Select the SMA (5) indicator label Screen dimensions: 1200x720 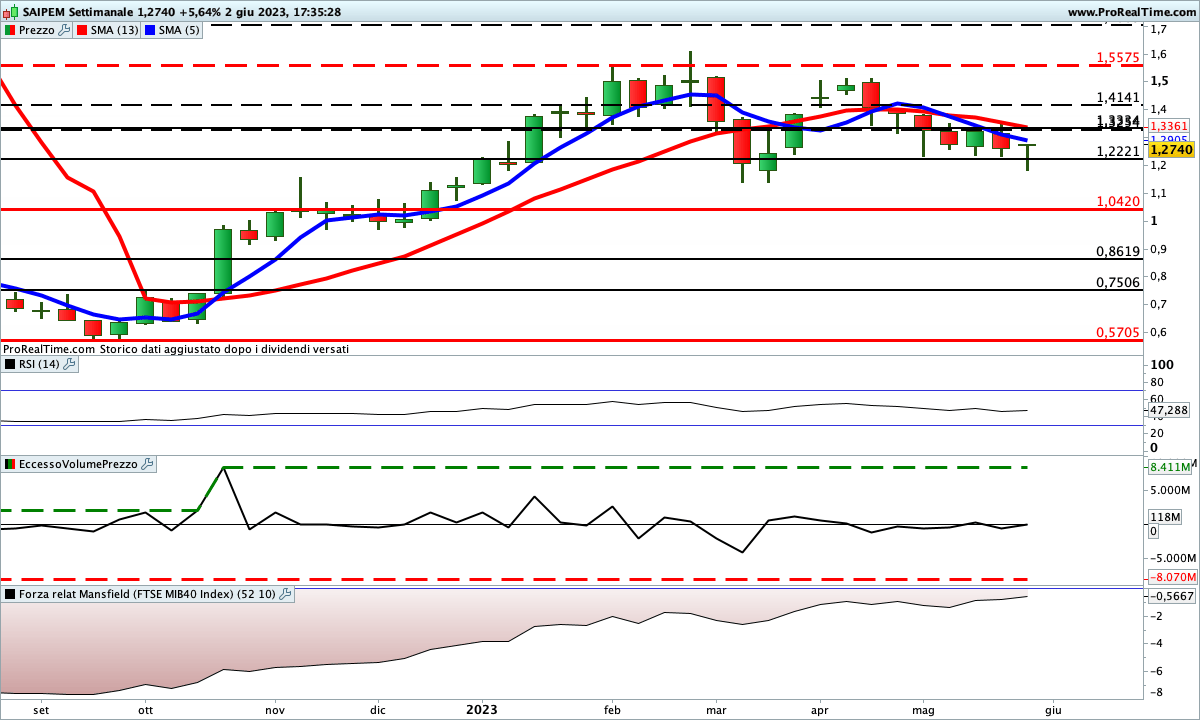(x=180, y=30)
